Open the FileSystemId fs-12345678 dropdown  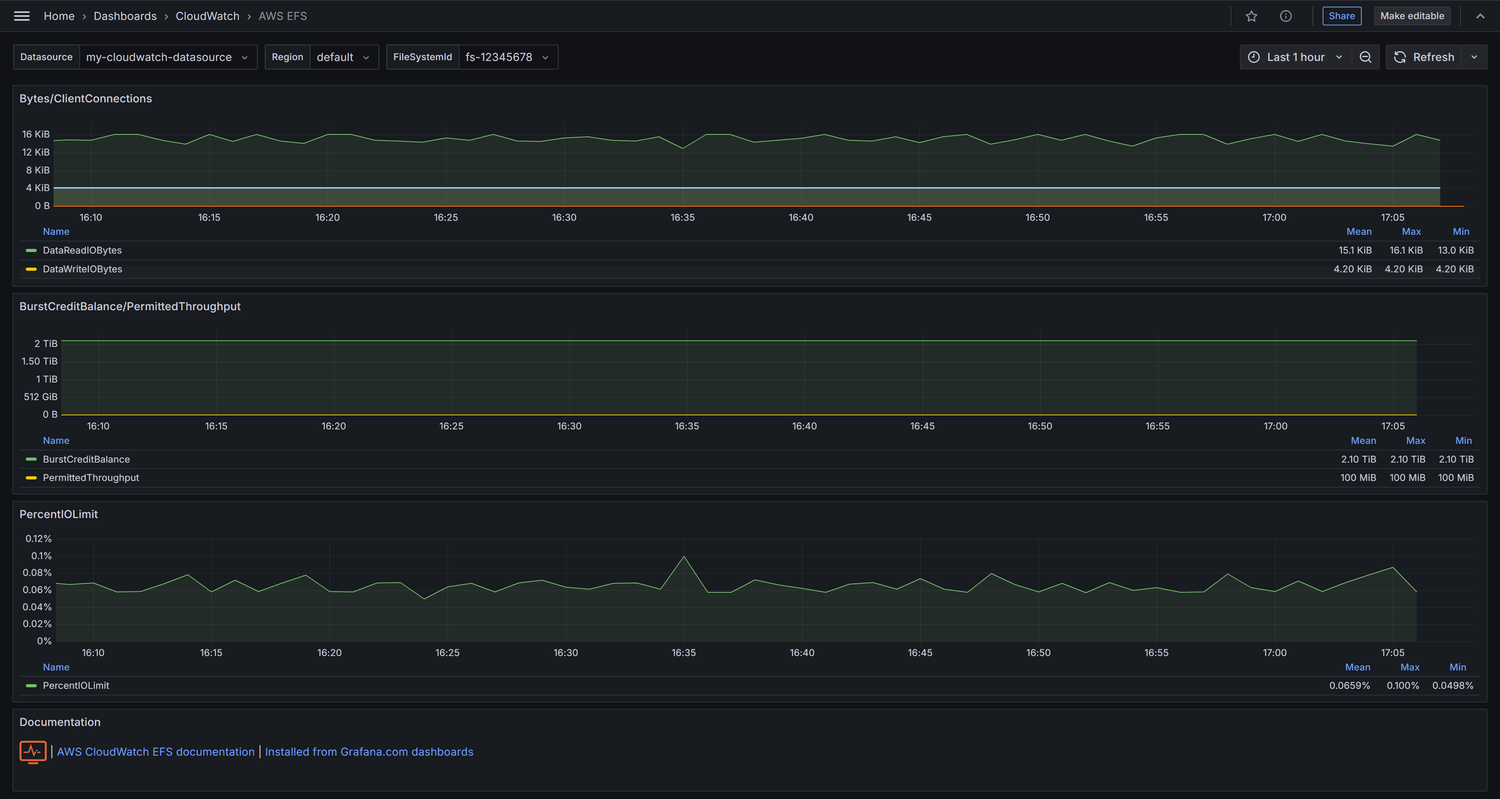[x=507, y=57]
